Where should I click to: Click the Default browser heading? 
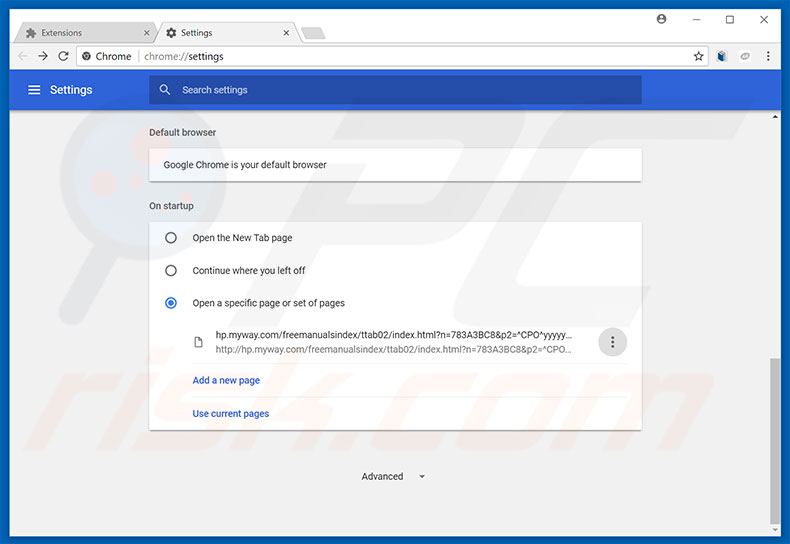coord(182,132)
